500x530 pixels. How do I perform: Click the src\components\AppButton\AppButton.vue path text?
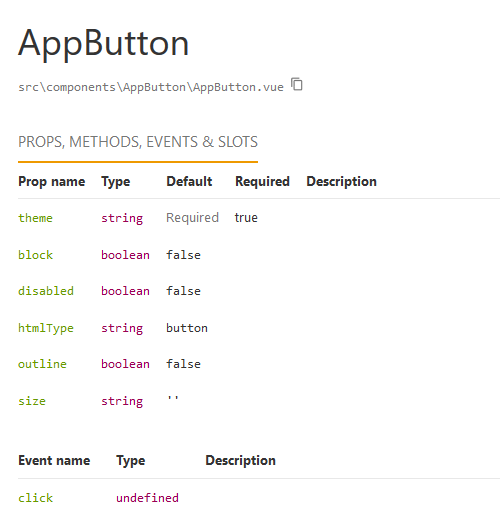pos(151,87)
